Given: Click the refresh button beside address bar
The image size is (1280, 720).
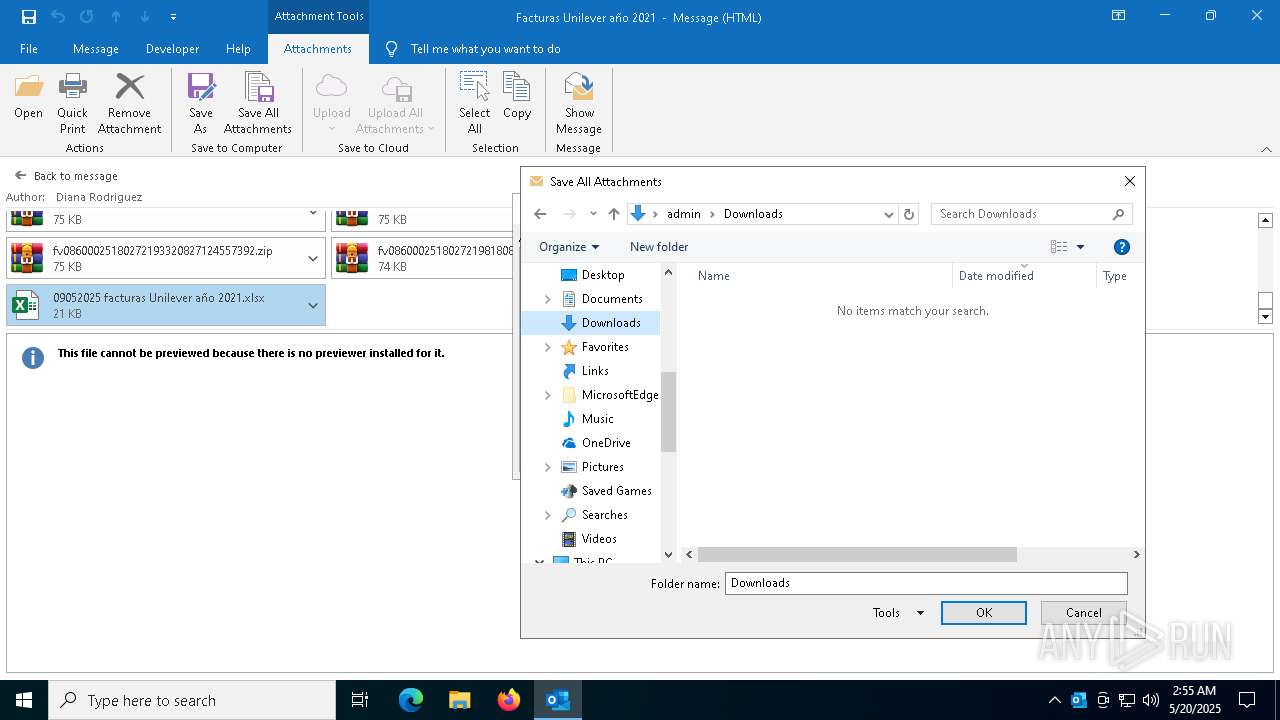Looking at the screenshot, I should coord(909,214).
